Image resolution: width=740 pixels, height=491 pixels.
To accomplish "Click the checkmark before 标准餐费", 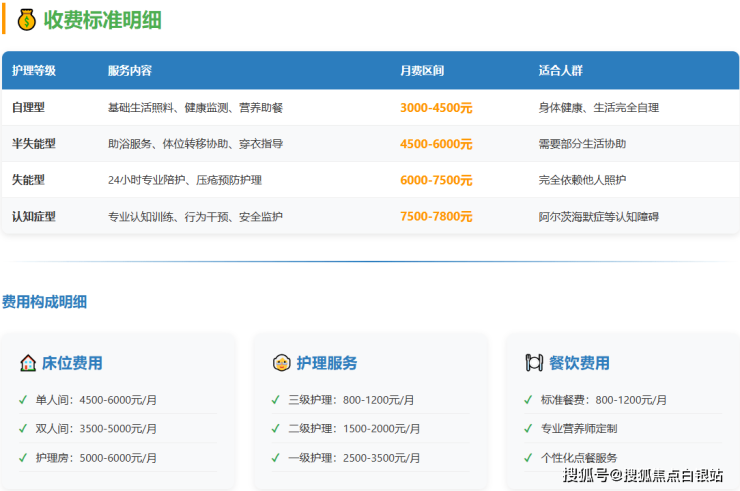I will [x=528, y=400].
